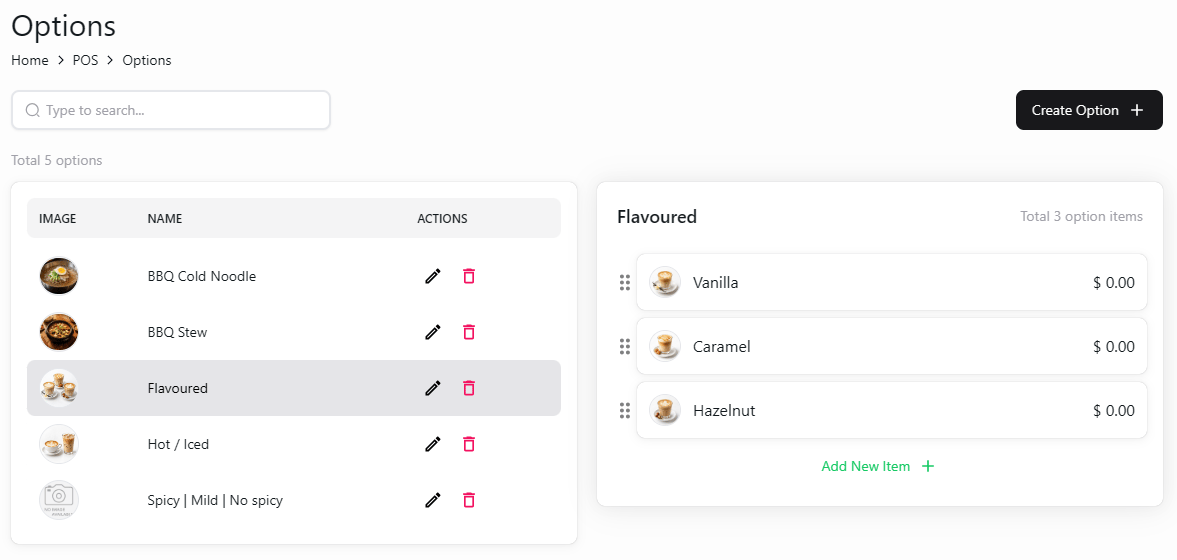Click the Vanilla price $ 0.00
The image size is (1177, 560).
[x=1114, y=283]
